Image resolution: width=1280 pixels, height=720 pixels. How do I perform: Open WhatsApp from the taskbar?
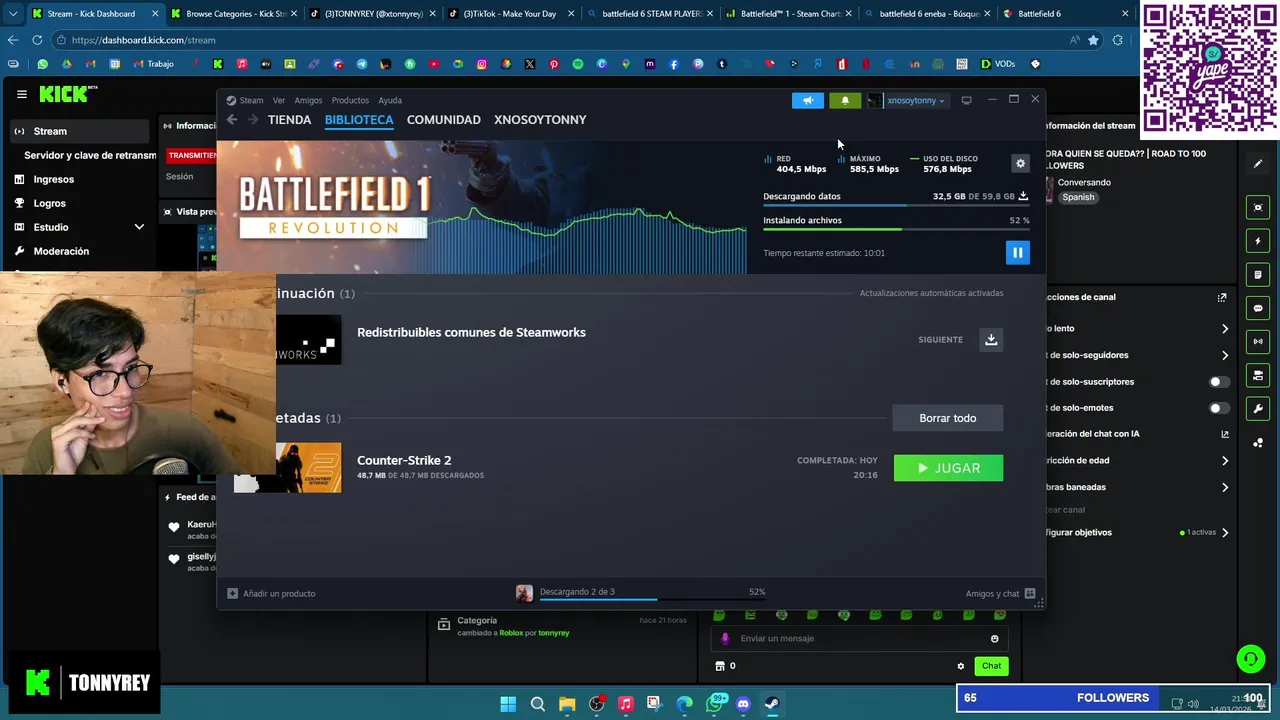coord(714,704)
